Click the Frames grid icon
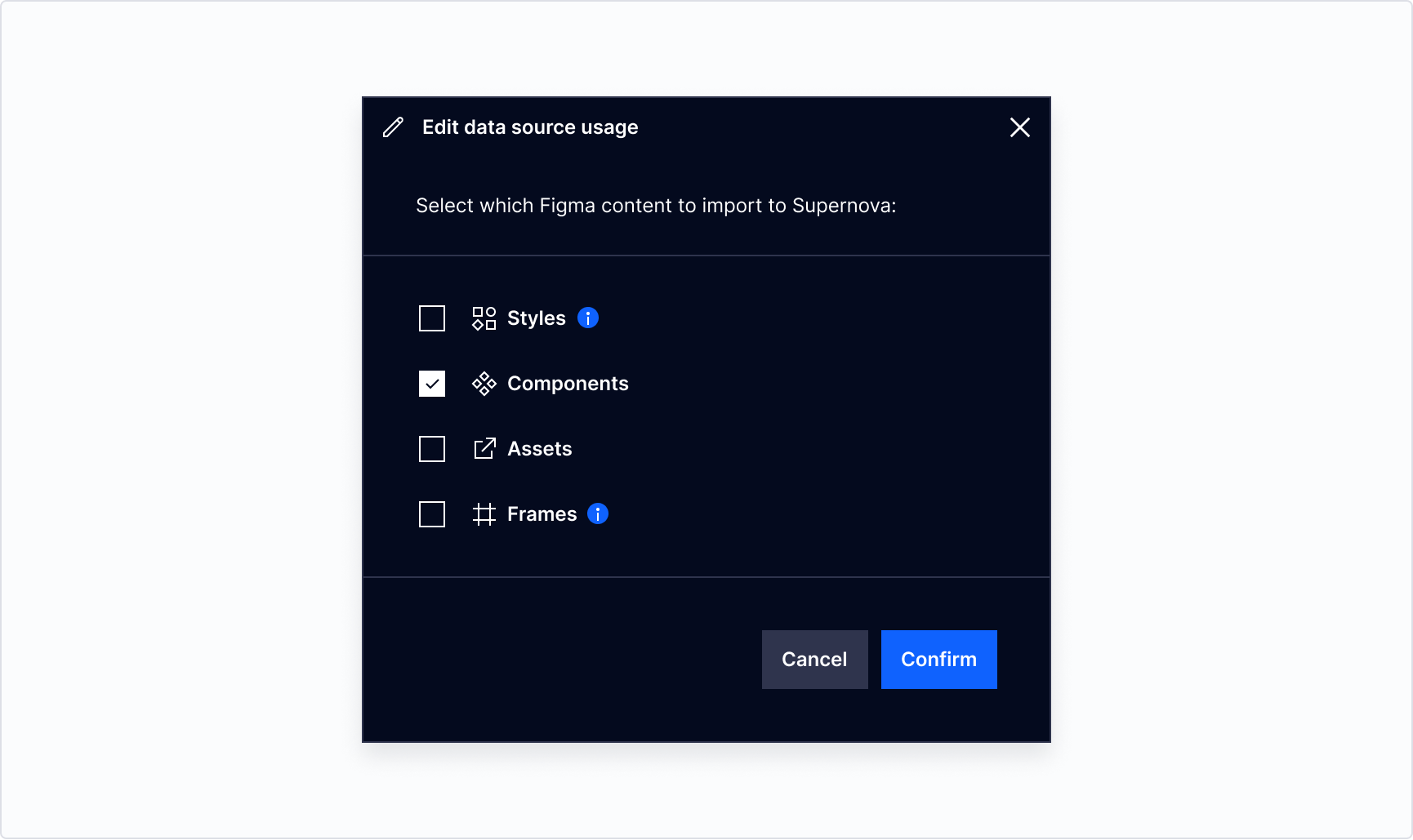The width and height of the screenshot is (1413, 840). [484, 514]
